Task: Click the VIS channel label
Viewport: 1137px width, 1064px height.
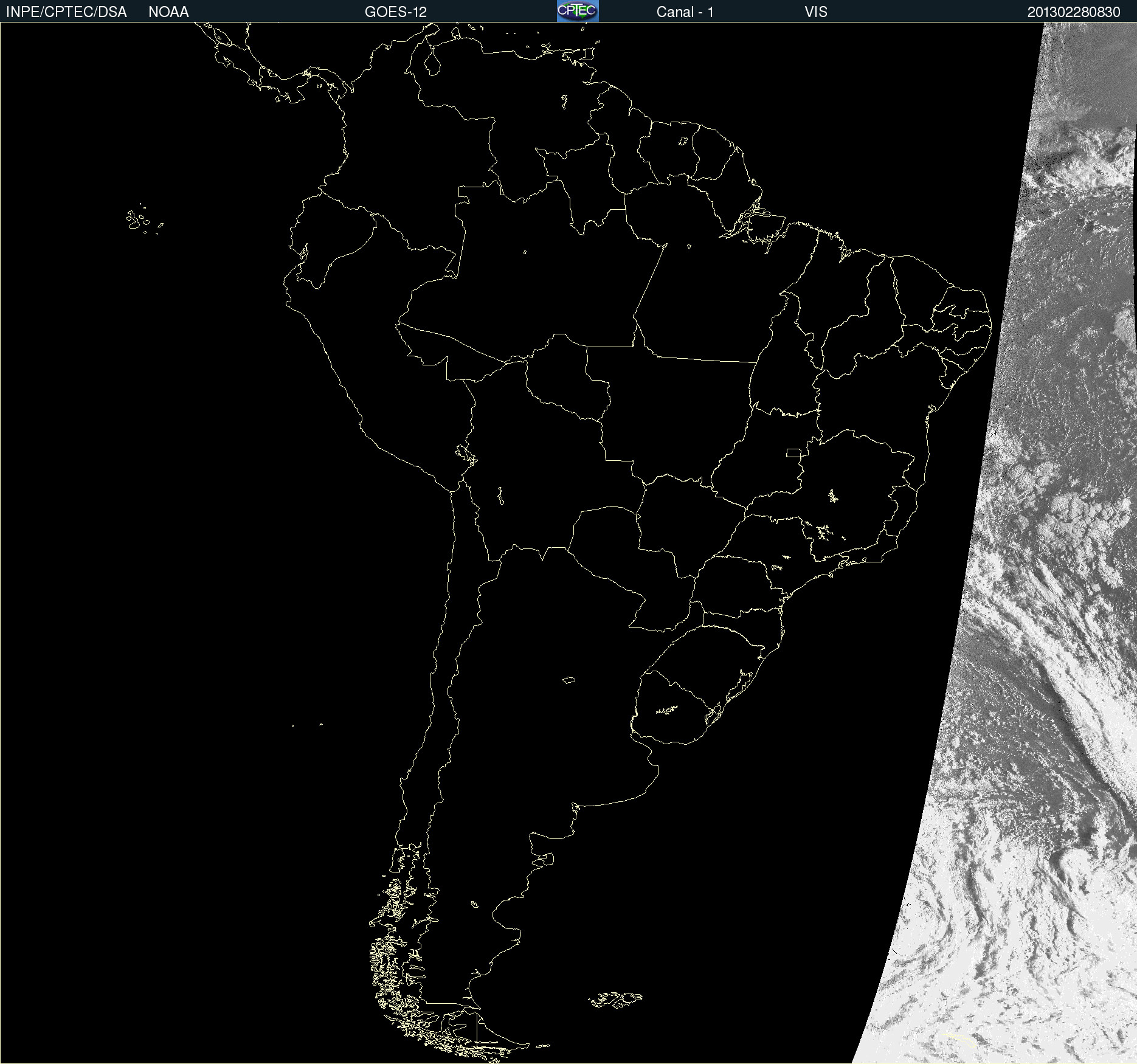Action: [815, 12]
